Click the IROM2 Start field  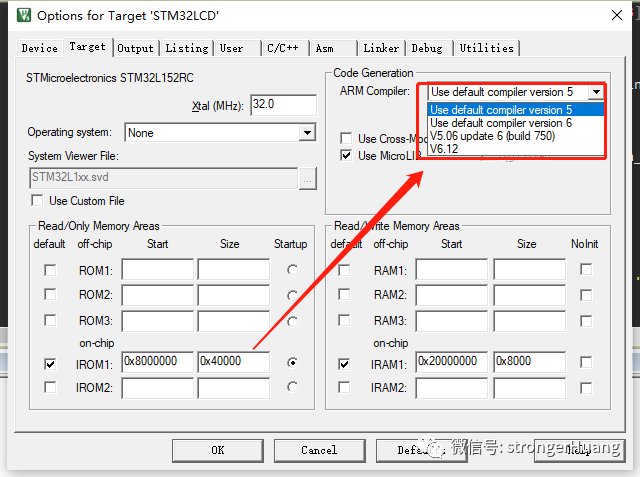click(x=158, y=388)
